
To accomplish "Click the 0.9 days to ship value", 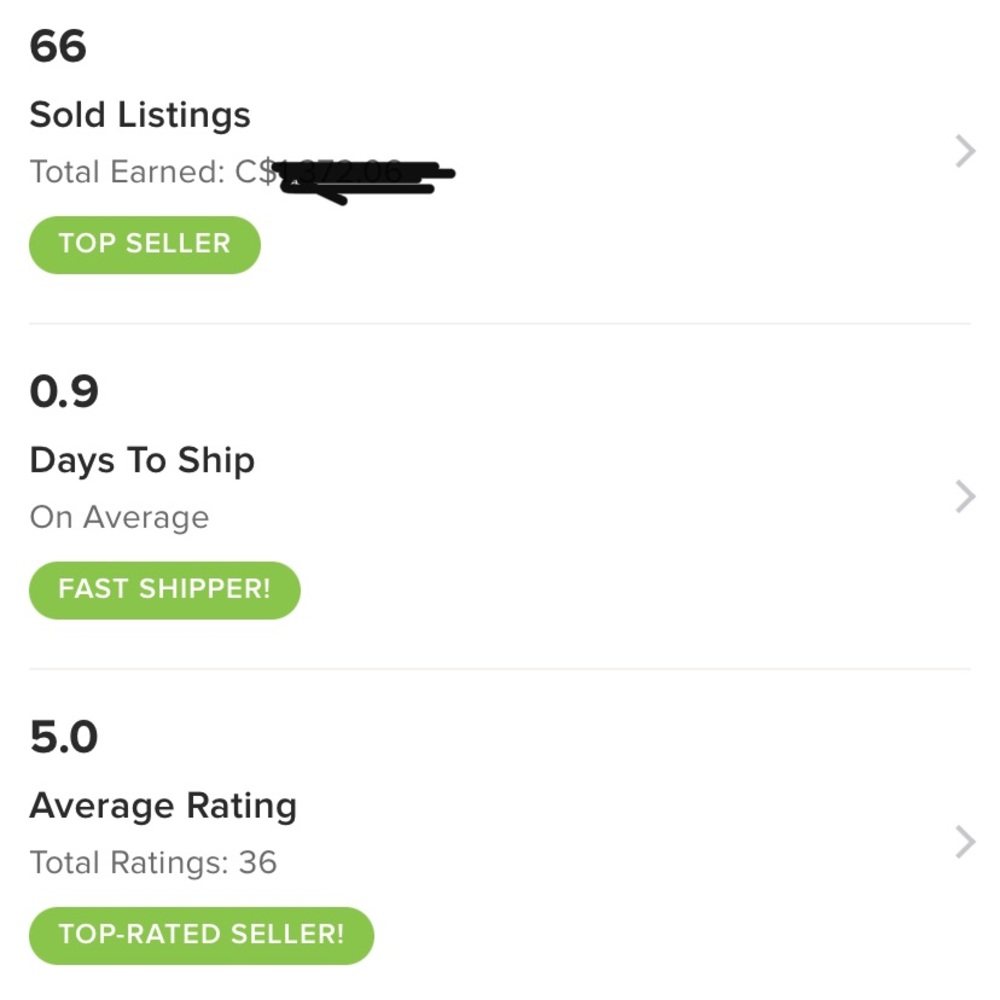I will 63,392.
